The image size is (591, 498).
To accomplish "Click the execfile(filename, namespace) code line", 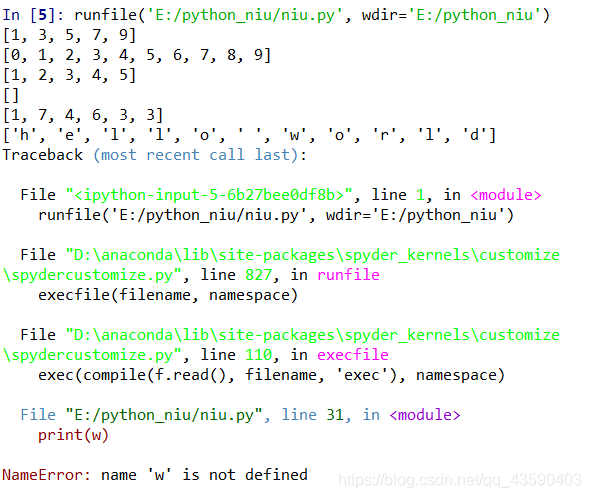I will (168, 295).
